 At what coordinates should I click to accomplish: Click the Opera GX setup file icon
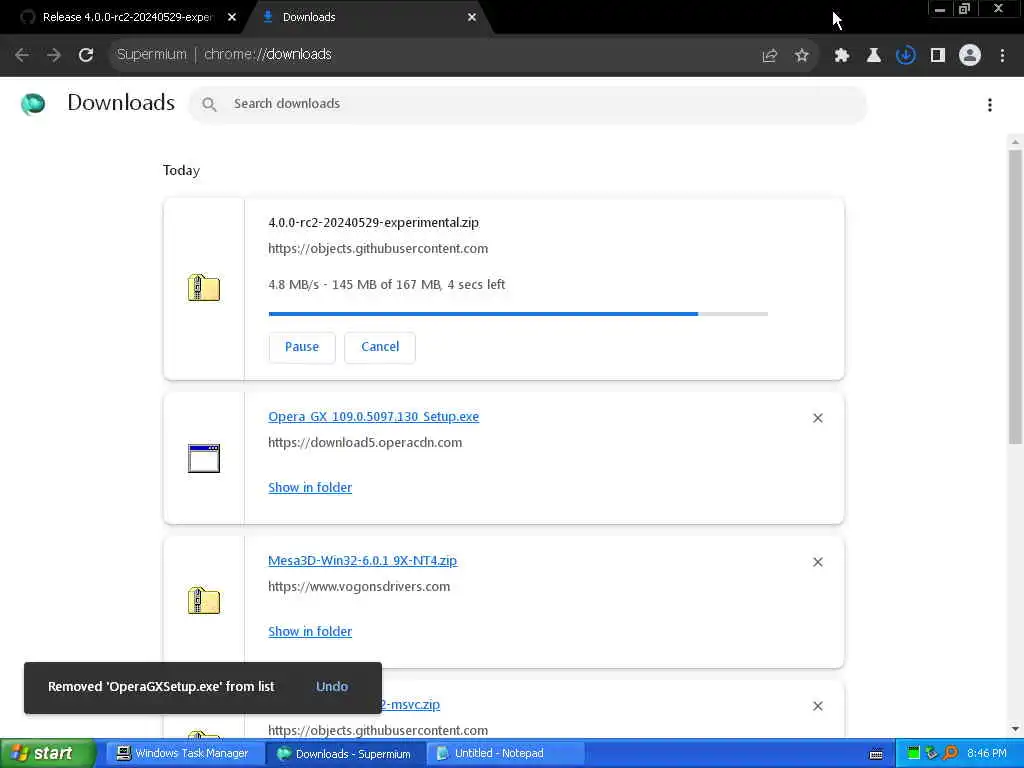(204, 458)
